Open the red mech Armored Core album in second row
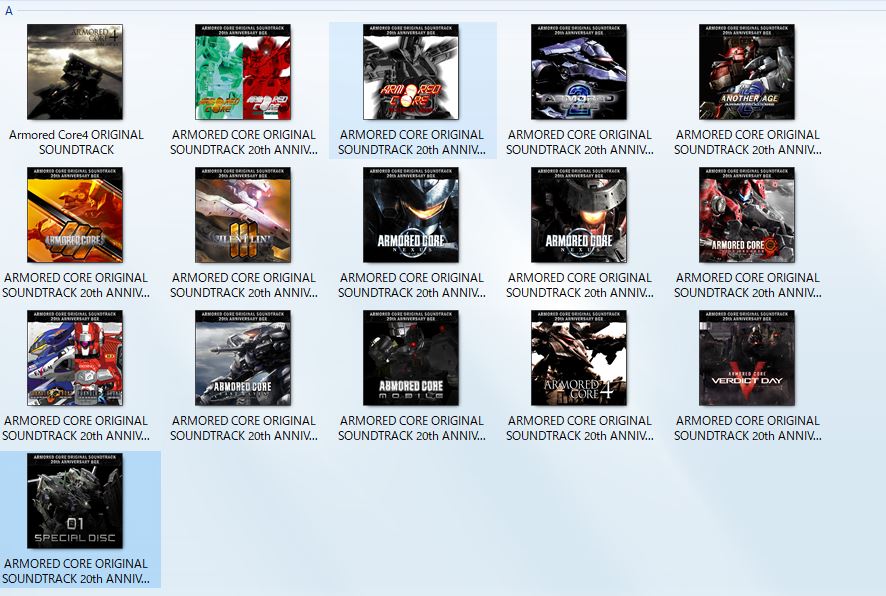 coord(747,215)
